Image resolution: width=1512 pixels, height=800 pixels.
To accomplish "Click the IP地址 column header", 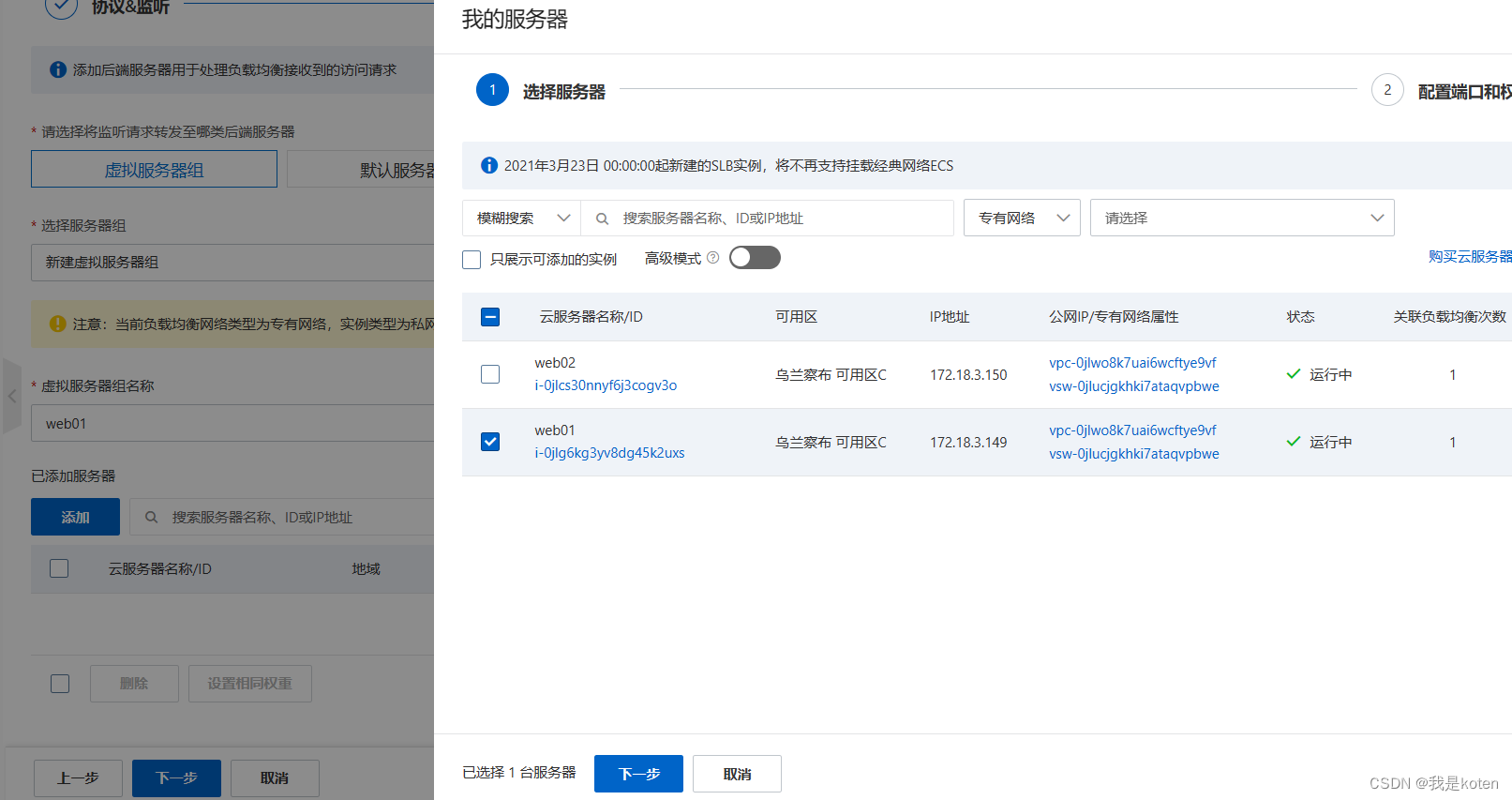I will point(950,317).
